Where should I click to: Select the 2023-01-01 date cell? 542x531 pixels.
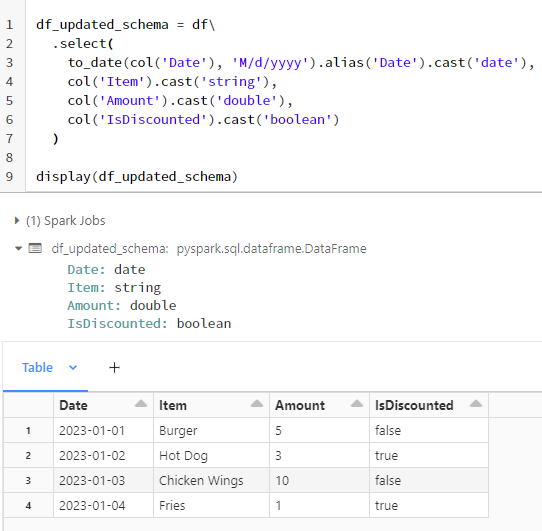point(103,430)
